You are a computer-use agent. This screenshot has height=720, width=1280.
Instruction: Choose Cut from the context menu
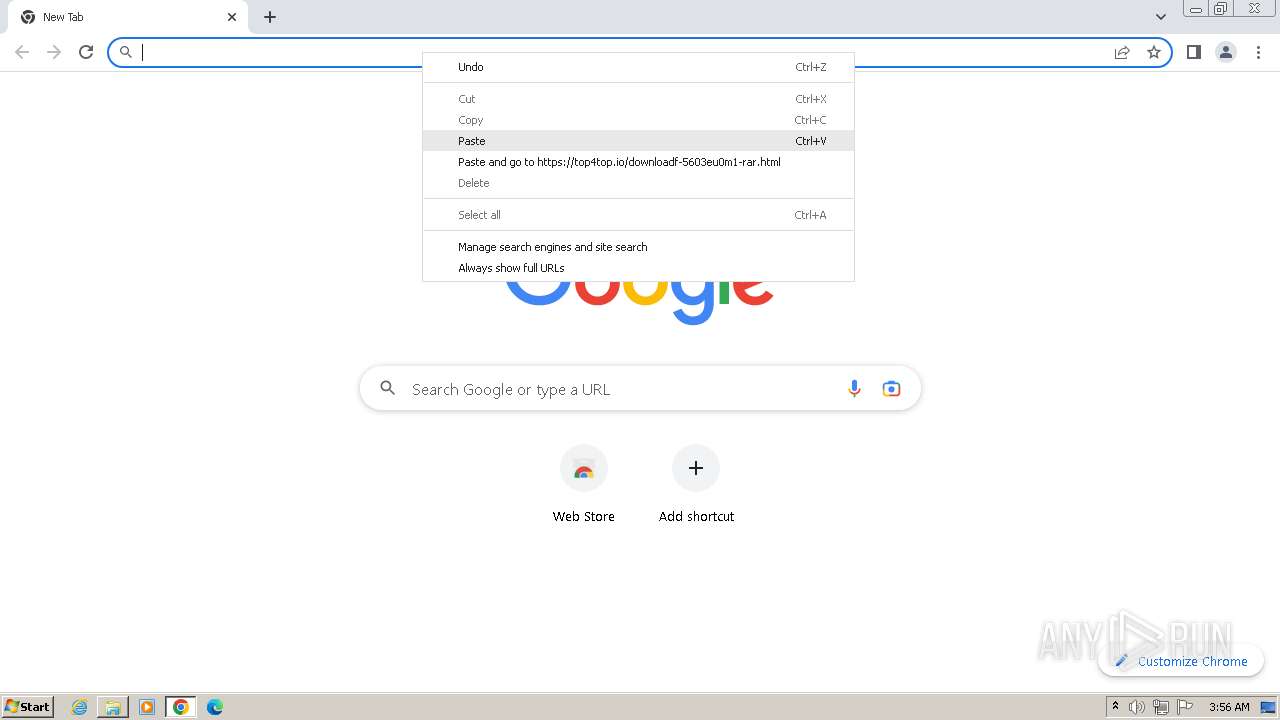[638, 99]
